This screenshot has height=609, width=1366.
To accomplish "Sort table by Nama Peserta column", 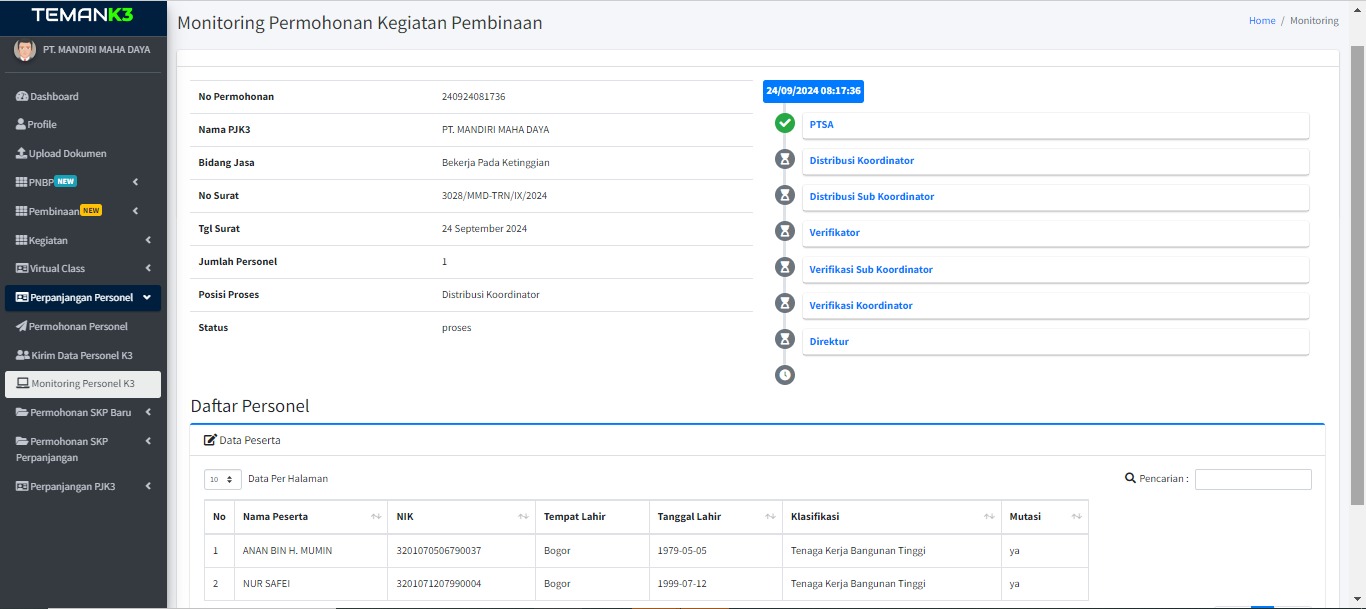I will 311,517.
